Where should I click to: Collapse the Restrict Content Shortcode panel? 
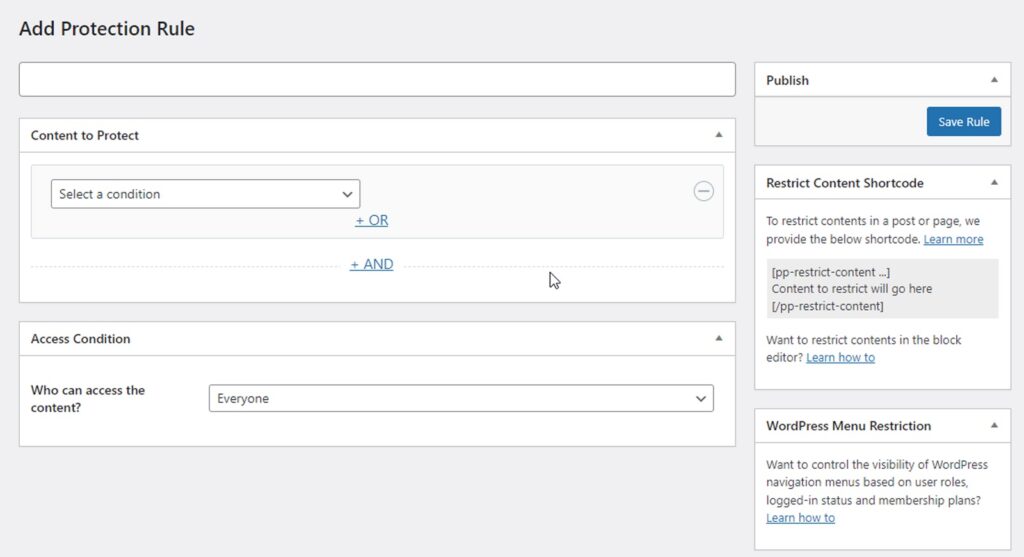point(994,183)
